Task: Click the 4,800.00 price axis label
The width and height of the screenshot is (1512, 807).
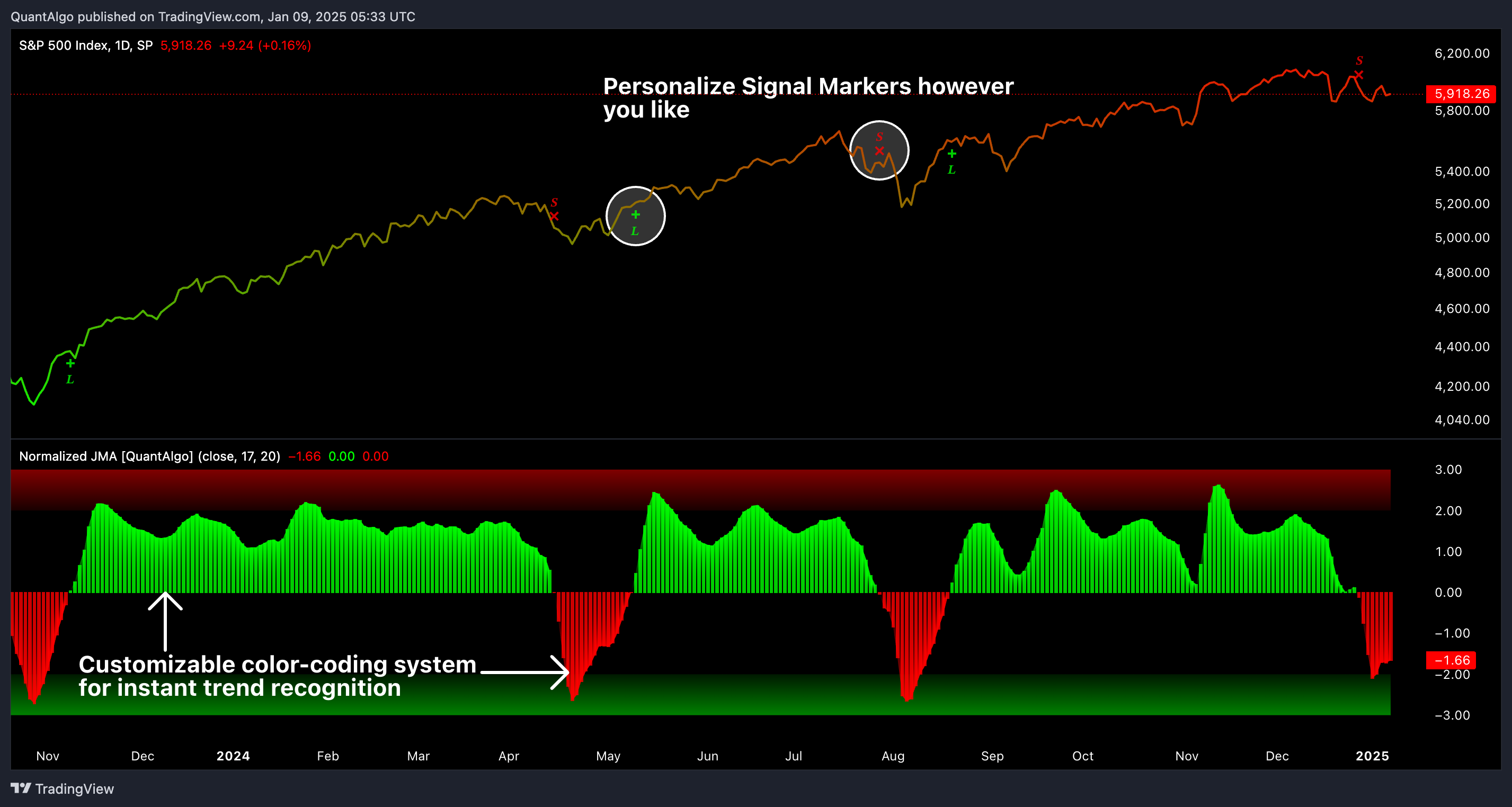Action: [1462, 273]
